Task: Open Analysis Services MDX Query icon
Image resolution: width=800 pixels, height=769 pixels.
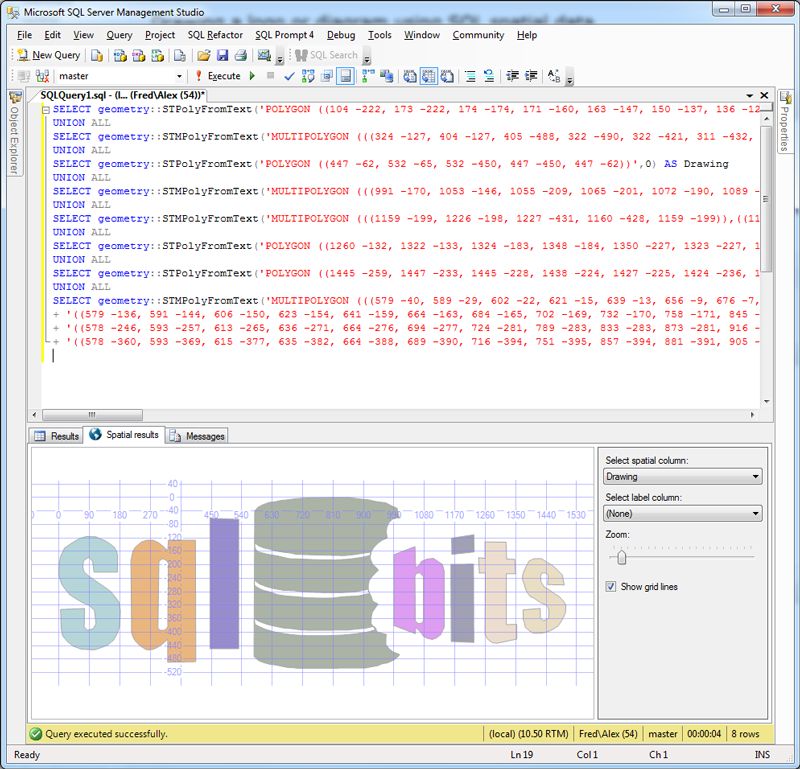Action: 120,55
